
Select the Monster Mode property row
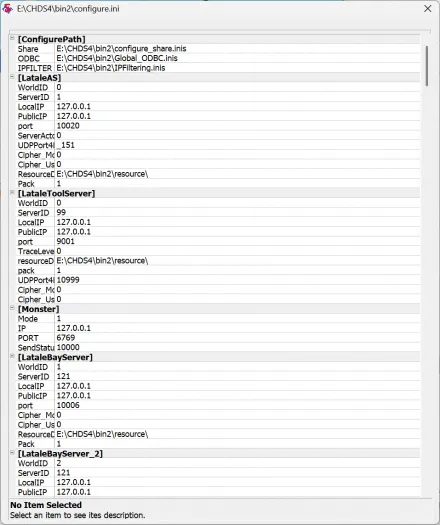pos(214,318)
